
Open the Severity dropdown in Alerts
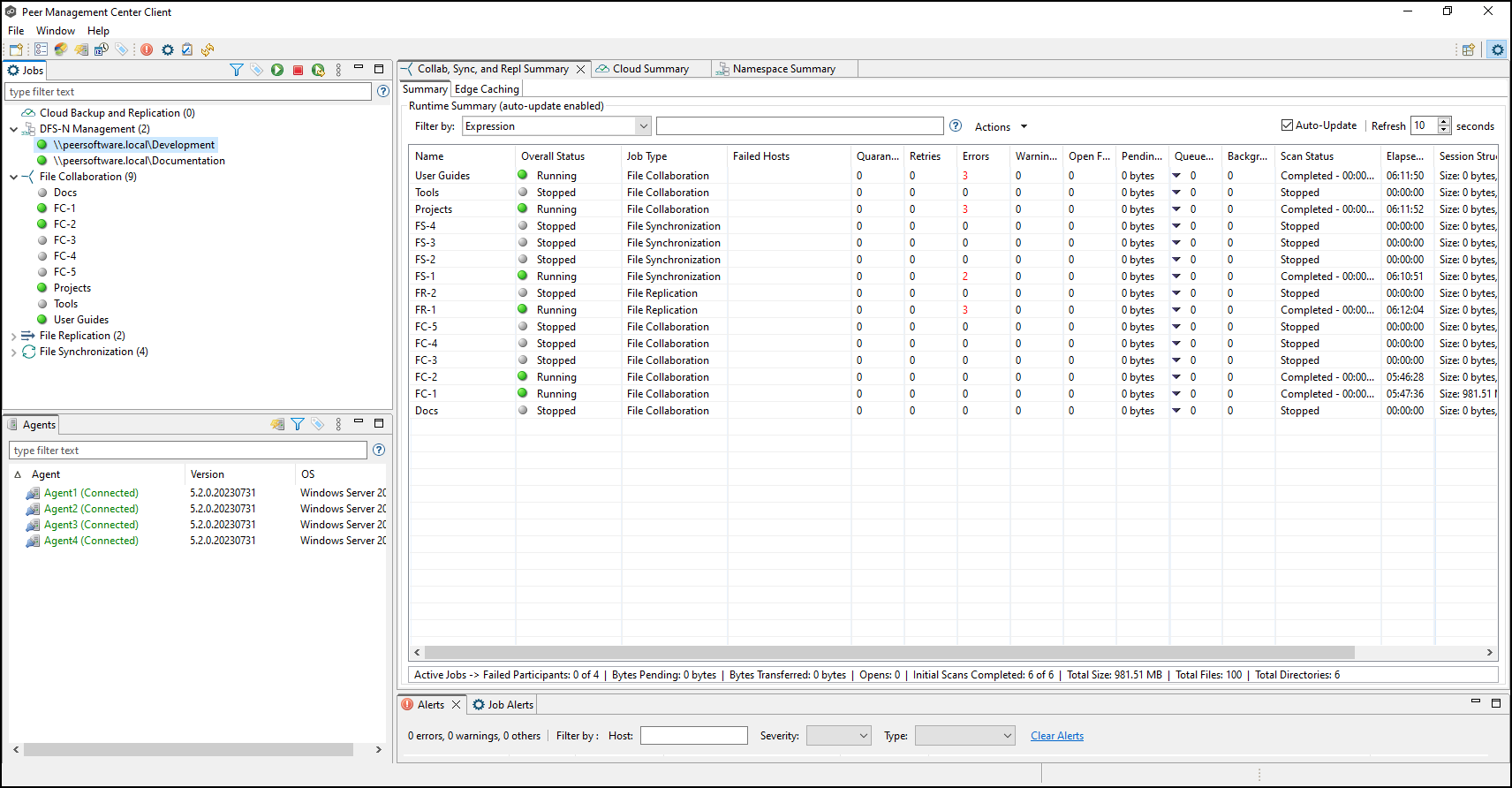click(839, 736)
